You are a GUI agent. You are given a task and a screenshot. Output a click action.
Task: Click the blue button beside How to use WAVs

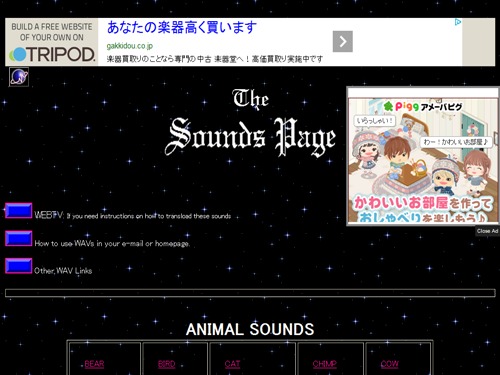pos(19,238)
